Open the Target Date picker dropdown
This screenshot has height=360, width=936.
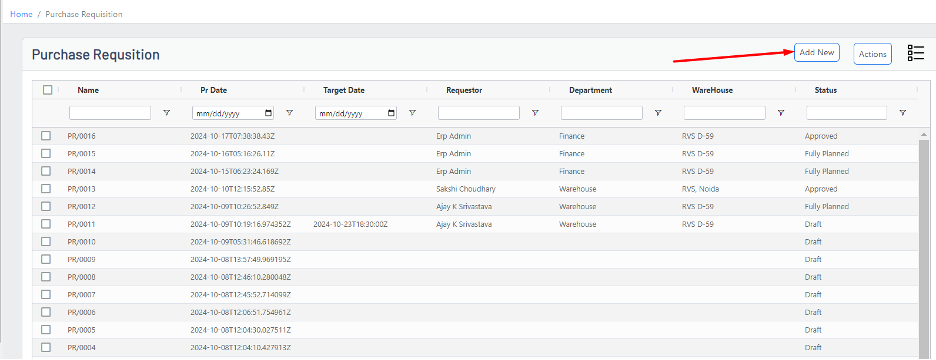(391, 113)
